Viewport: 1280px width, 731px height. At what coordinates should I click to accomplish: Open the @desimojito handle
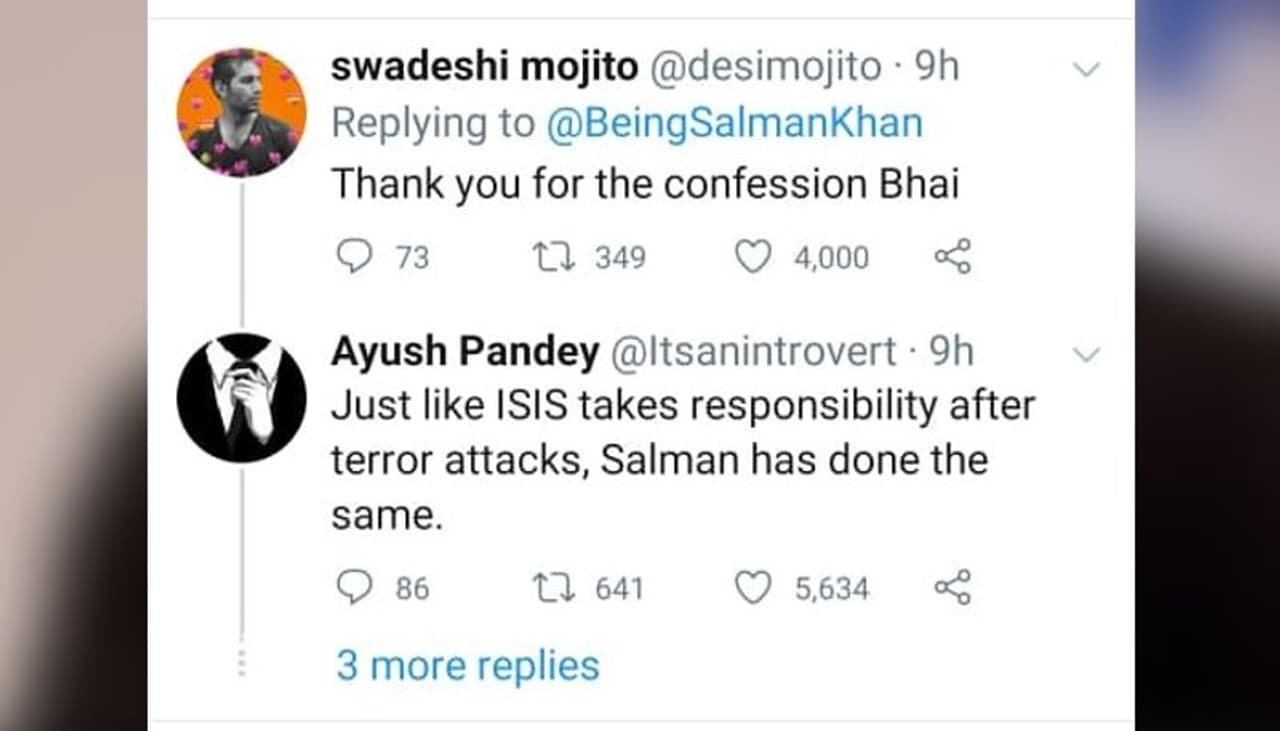766,67
